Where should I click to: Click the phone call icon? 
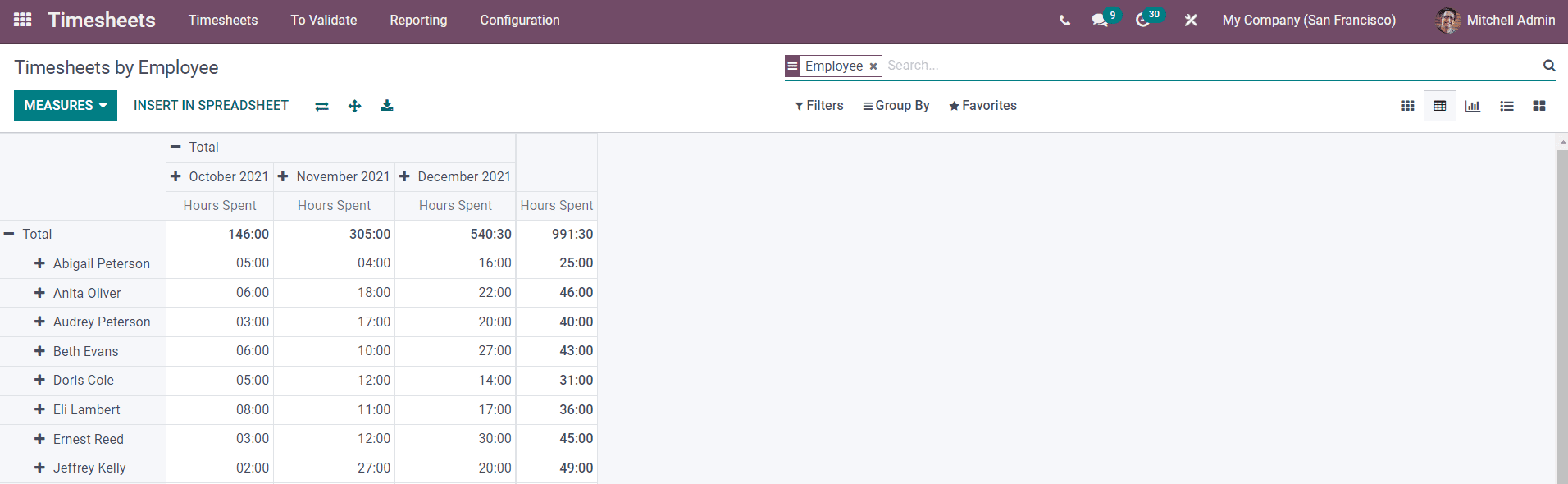[x=1064, y=21]
